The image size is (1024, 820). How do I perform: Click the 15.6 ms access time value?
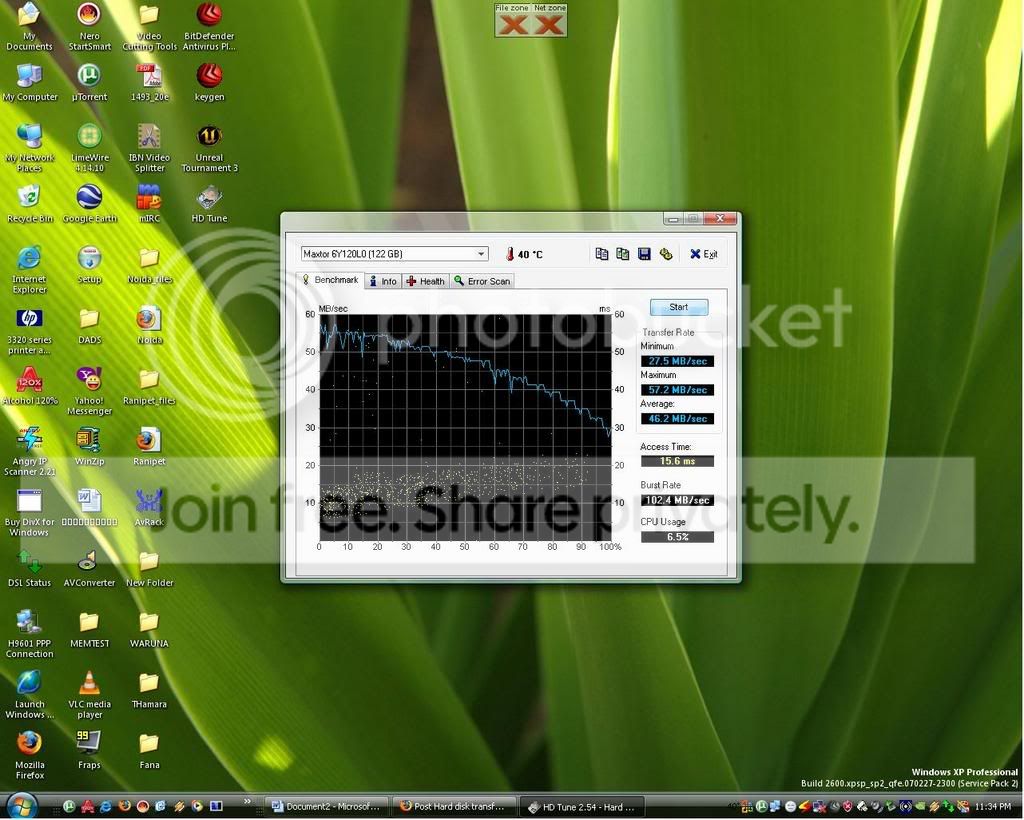click(x=677, y=461)
